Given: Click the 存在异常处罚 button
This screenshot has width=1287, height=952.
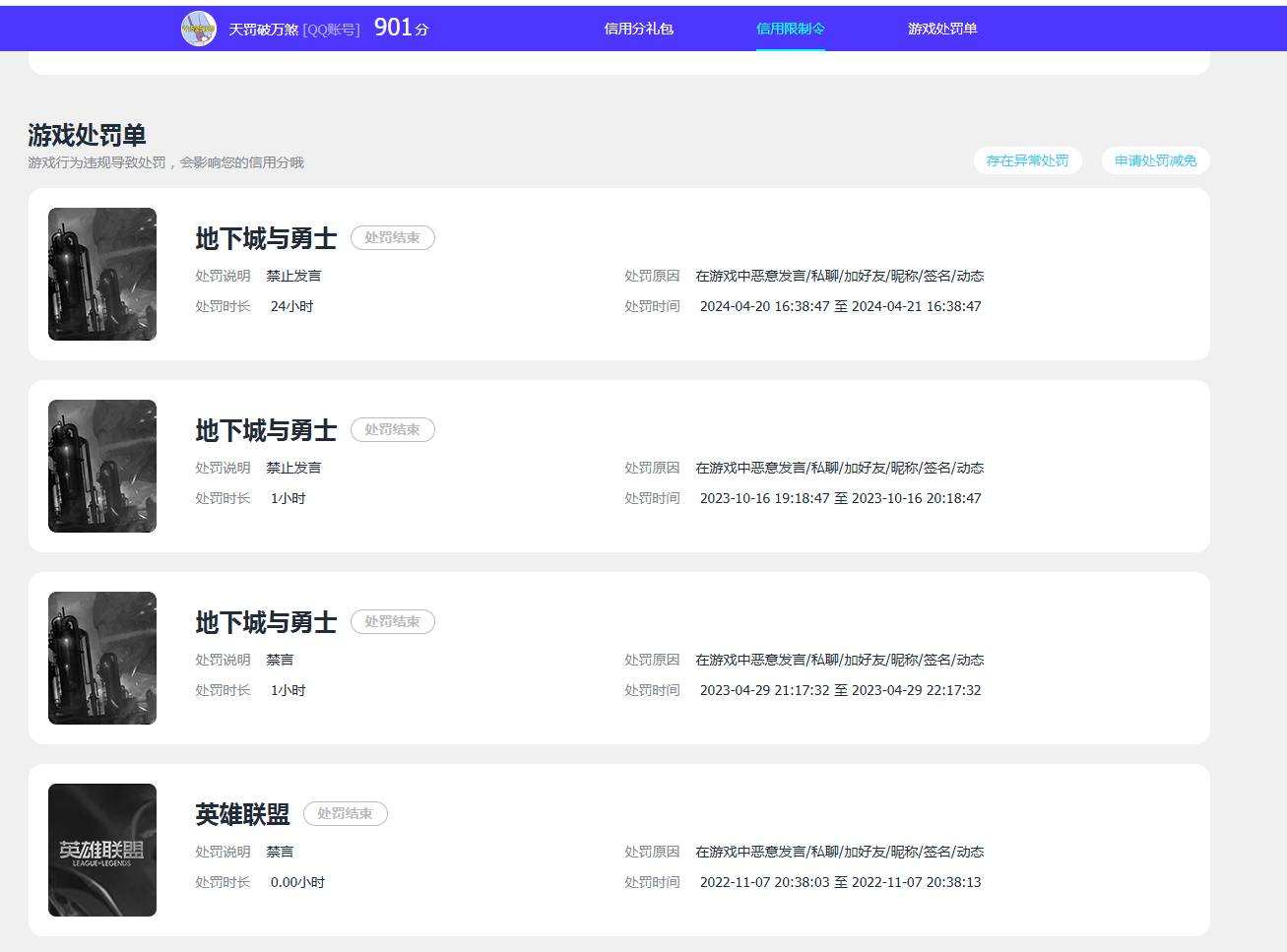Looking at the screenshot, I should (1027, 160).
